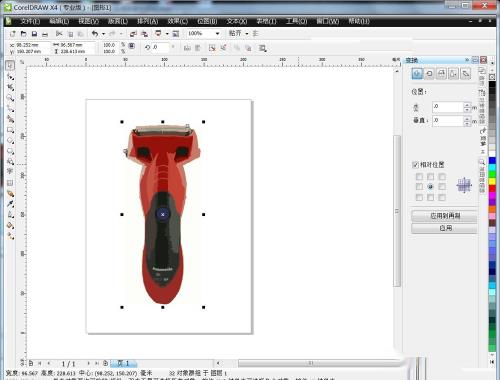Collapse the transform docker with double-arrow
The image size is (500, 380).
point(467,60)
